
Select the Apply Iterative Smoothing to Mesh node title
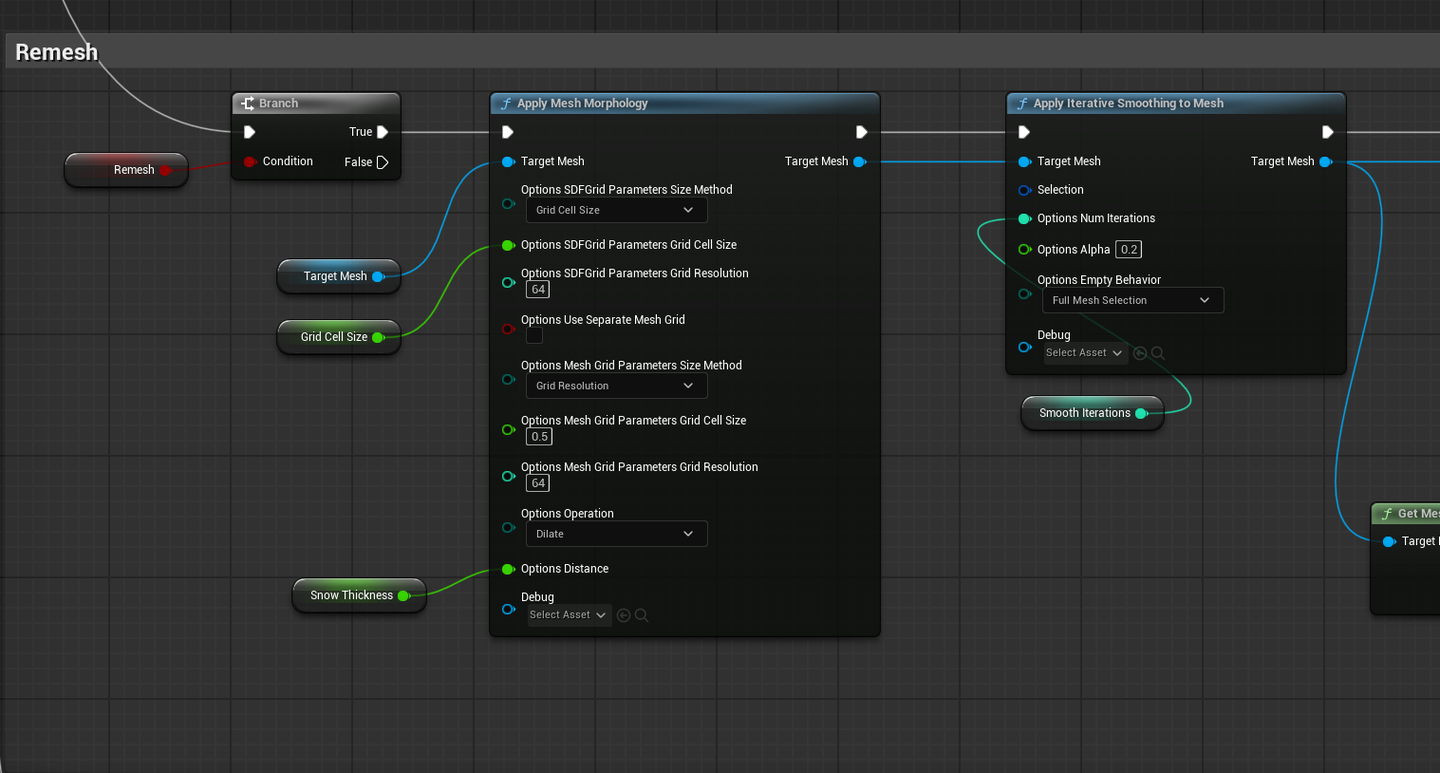coord(1128,103)
